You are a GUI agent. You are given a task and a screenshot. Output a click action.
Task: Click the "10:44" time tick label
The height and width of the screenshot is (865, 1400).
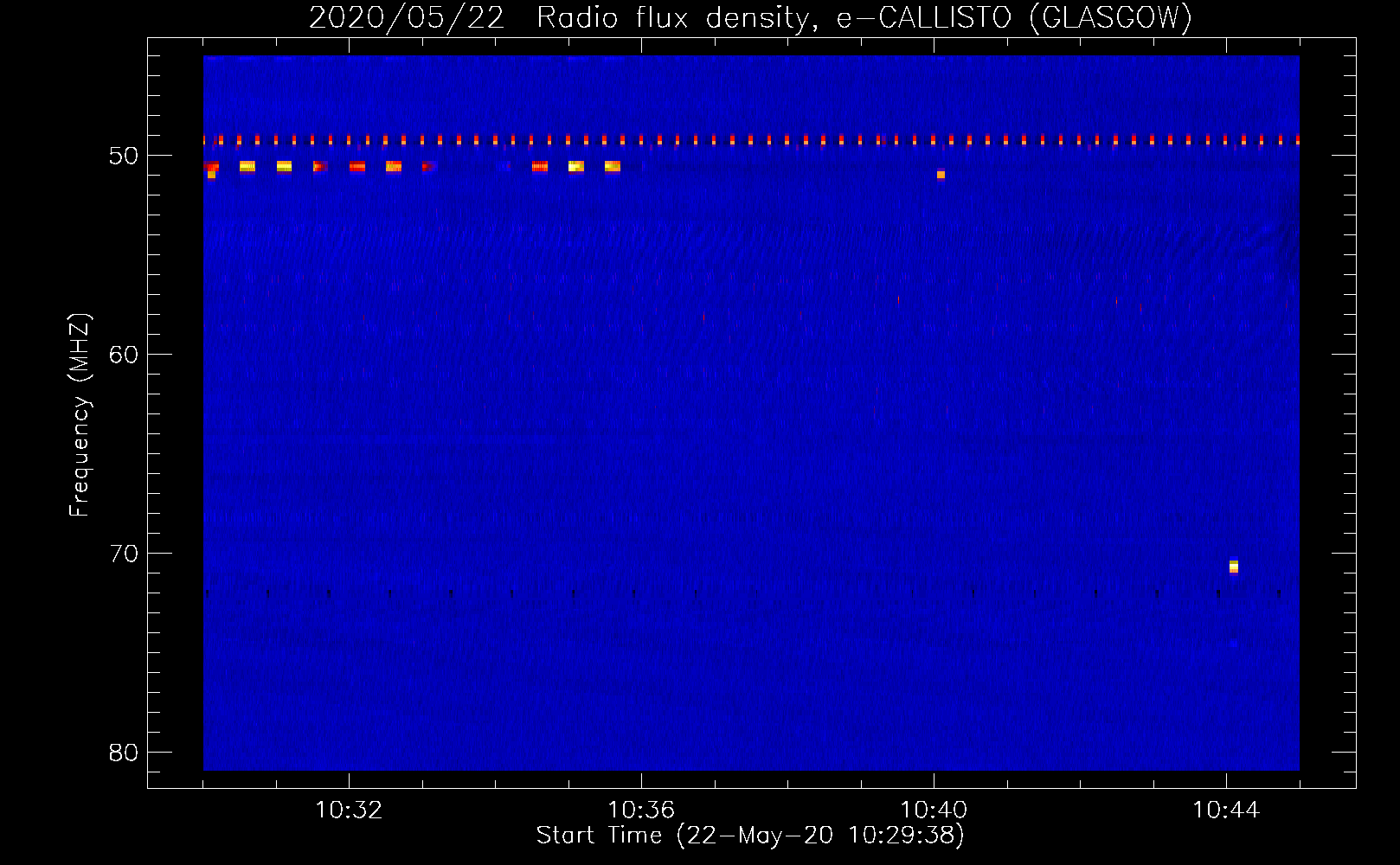coord(1226,811)
